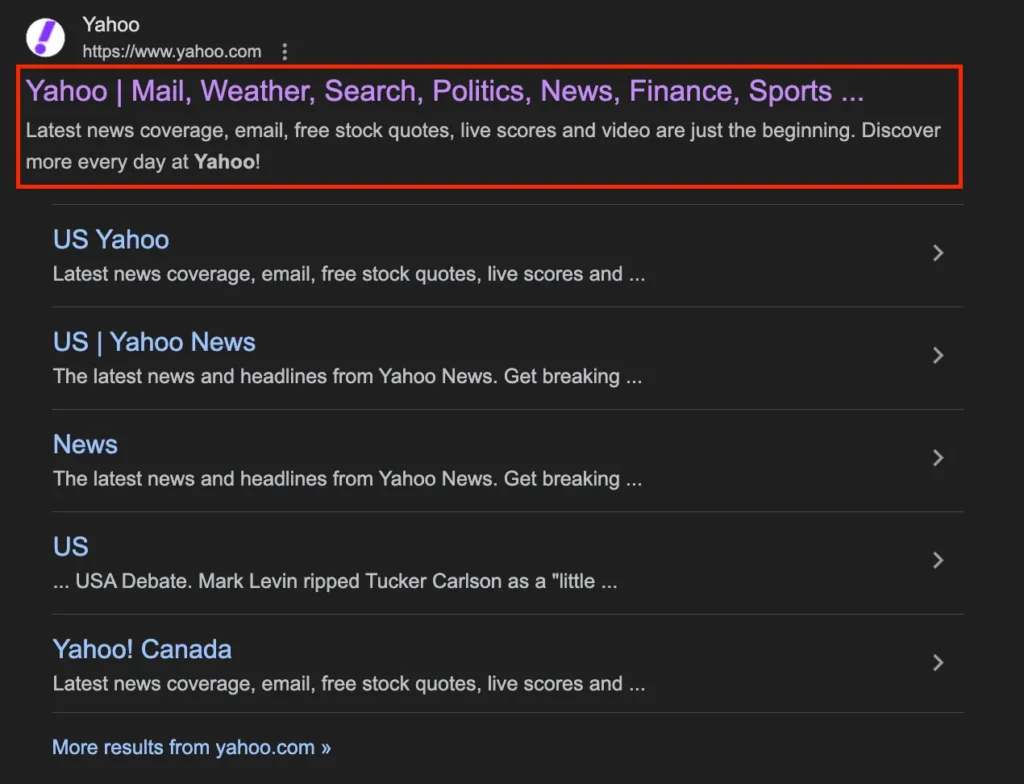The image size is (1024, 784).
Task: Open the US | Yahoo News sitelink
Action: (x=154, y=342)
